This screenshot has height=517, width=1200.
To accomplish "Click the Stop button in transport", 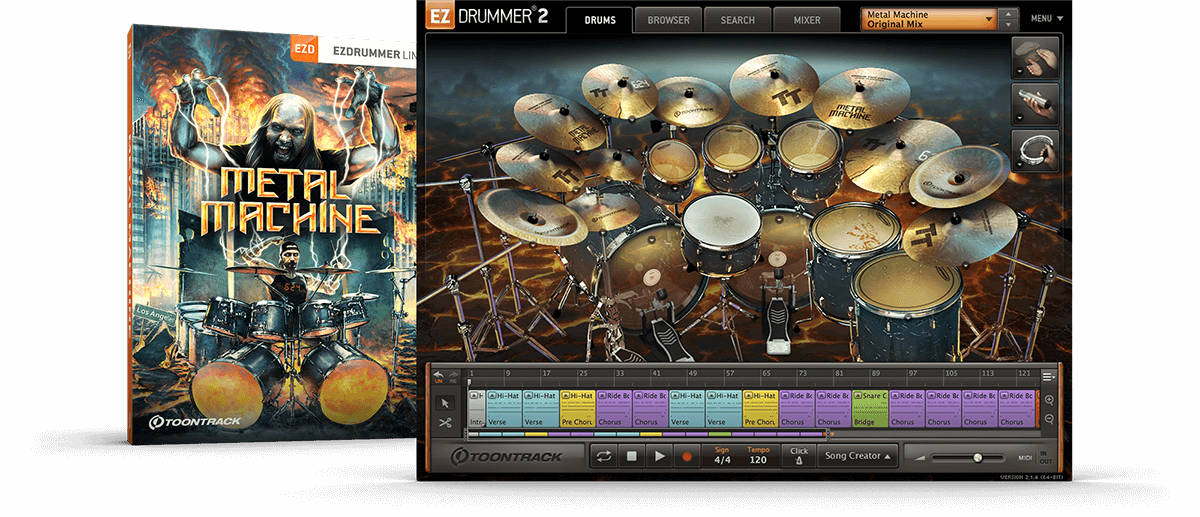I will click(x=631, y=456).
